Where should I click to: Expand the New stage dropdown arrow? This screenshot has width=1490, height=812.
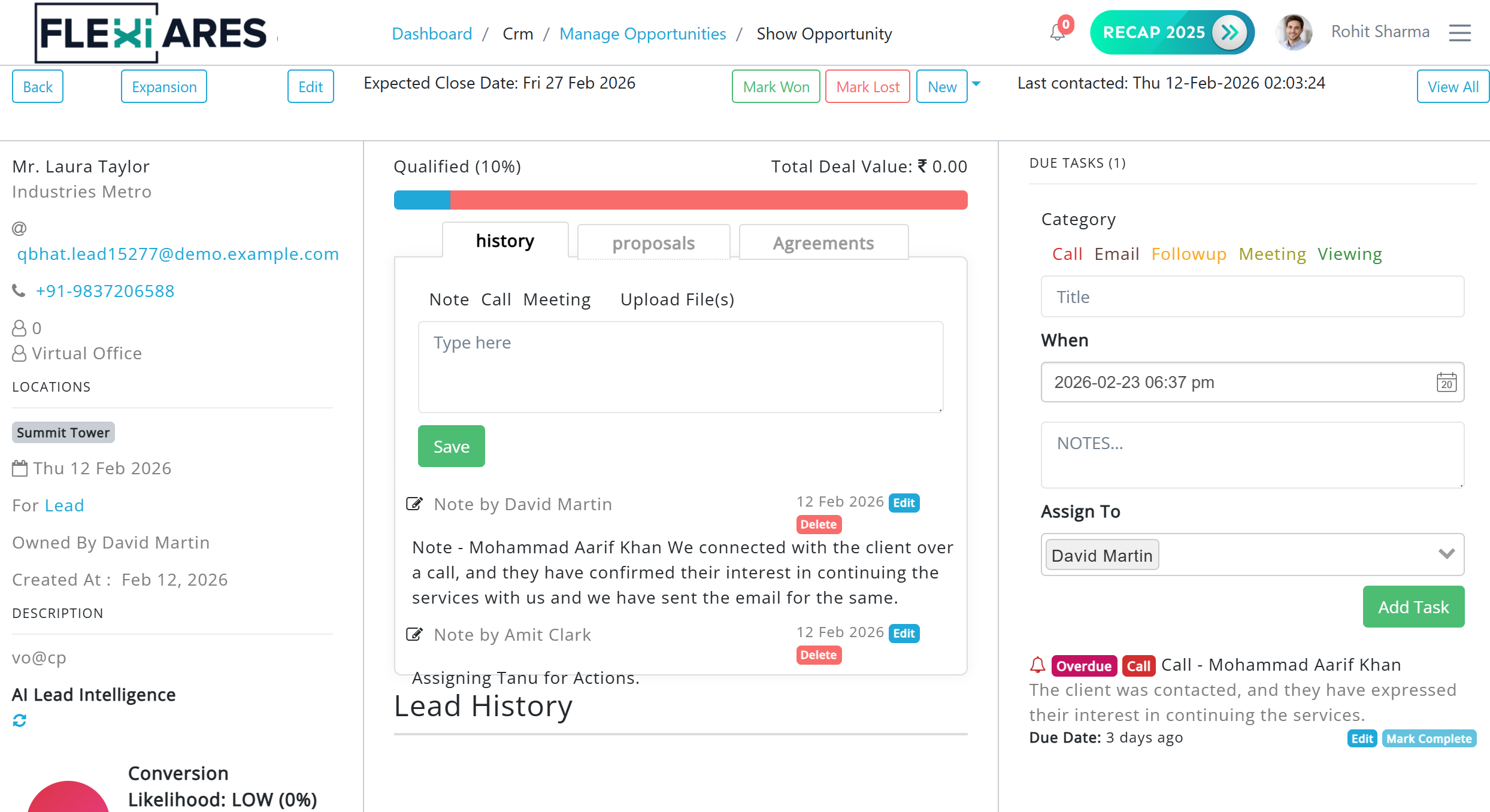[976, 84]
